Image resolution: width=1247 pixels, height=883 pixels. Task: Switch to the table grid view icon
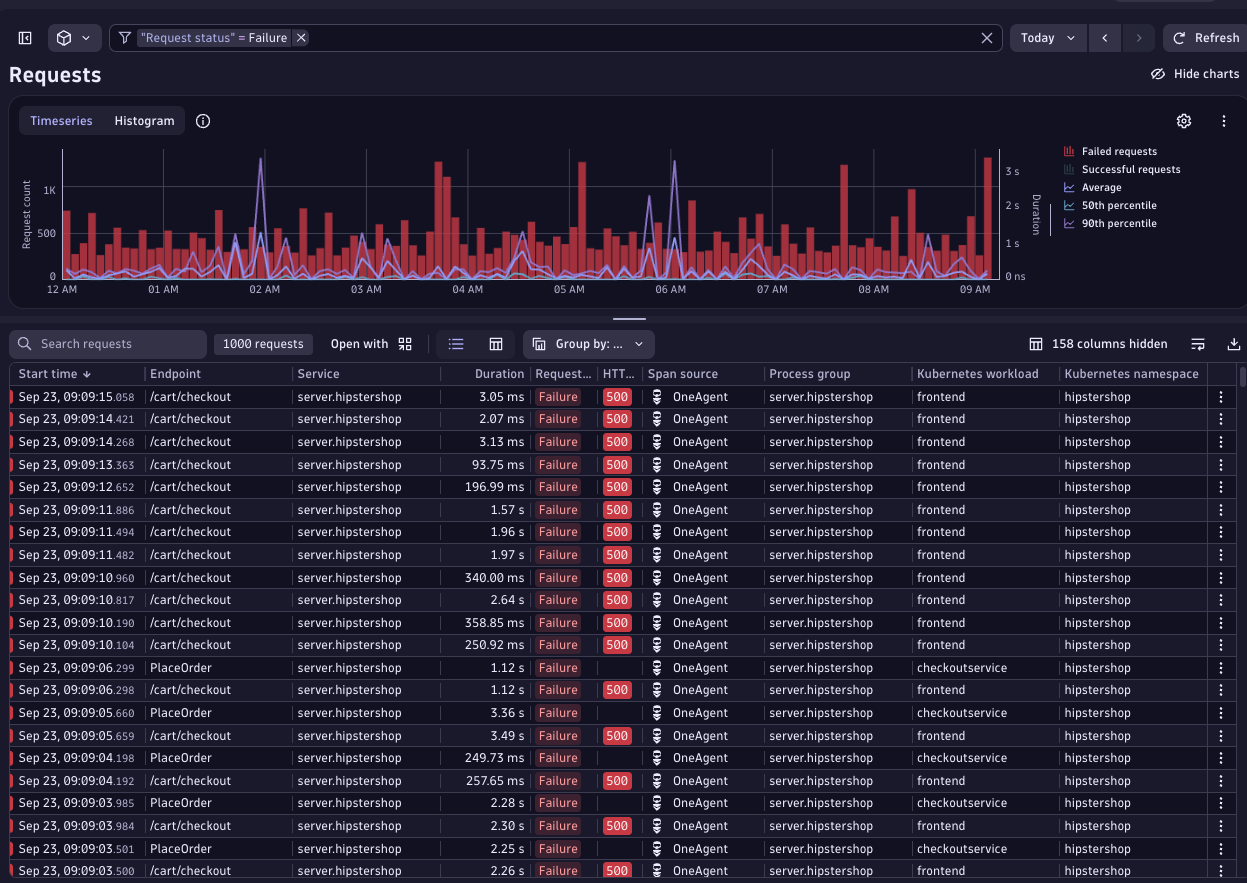pyautogui.click(x=495, y=344)
